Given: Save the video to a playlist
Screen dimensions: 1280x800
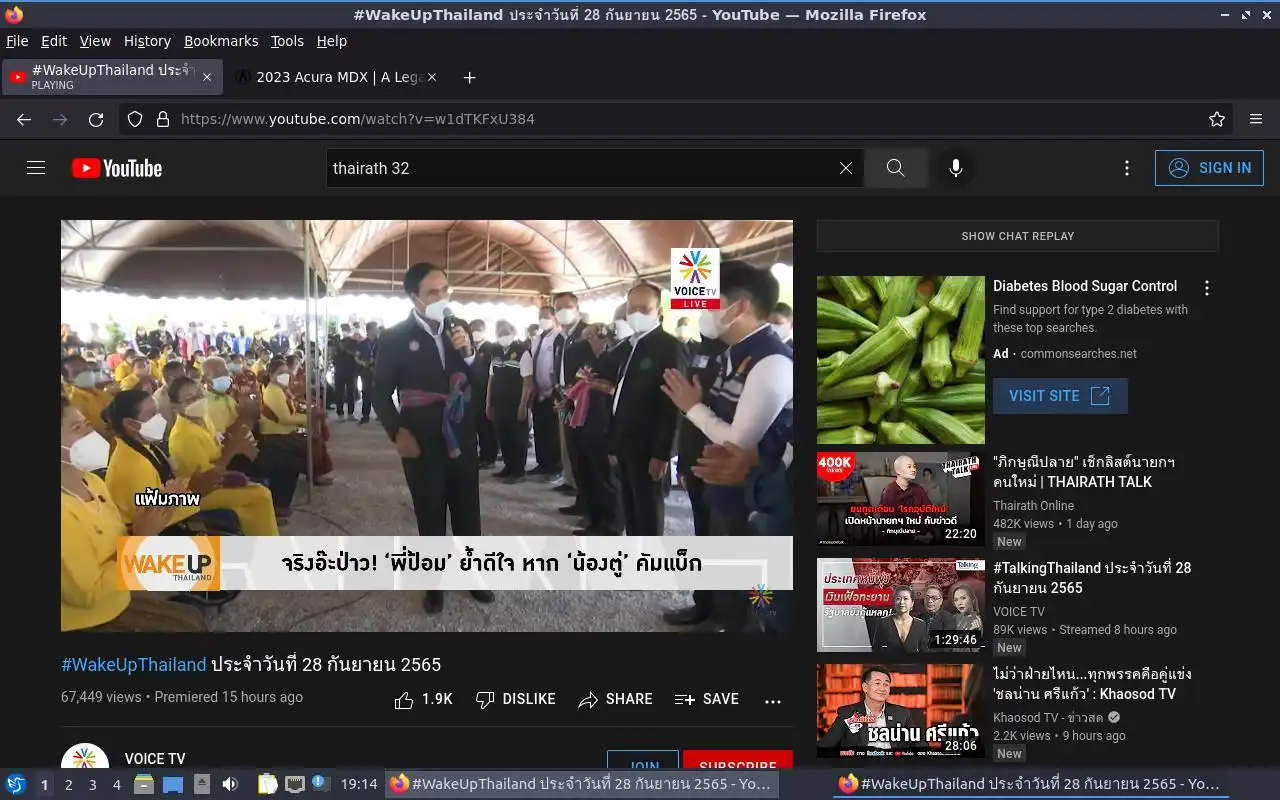Looking at the screenshot, I should (x=706, y=699).
